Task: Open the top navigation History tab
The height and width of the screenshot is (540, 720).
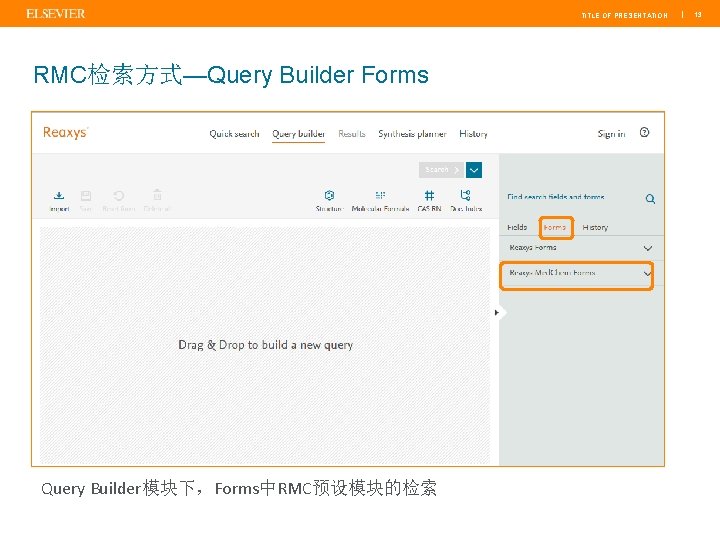Action: (x=473, y=134)
